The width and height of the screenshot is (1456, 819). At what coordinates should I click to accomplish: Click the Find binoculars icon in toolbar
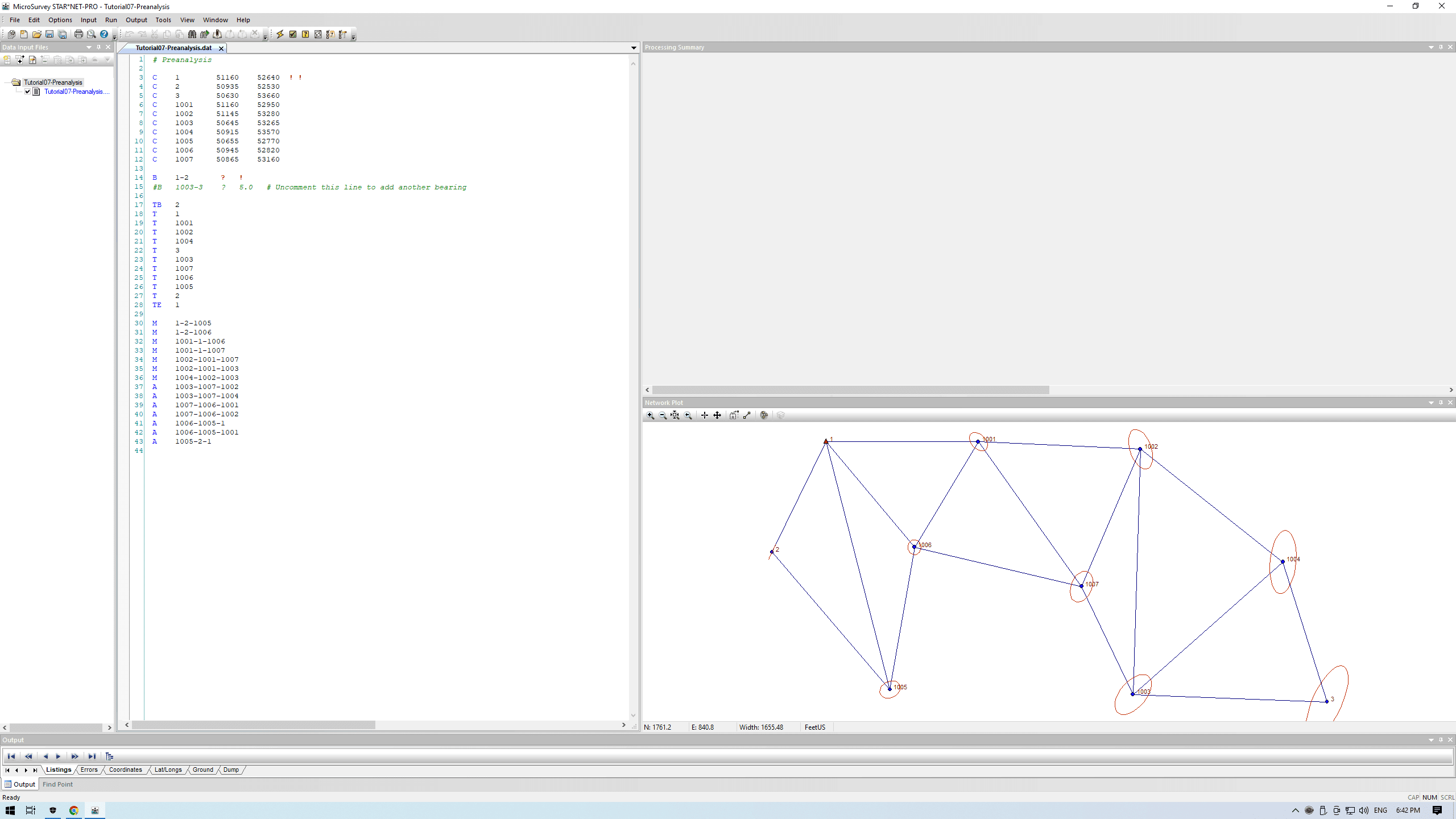[x=192, y=34]
